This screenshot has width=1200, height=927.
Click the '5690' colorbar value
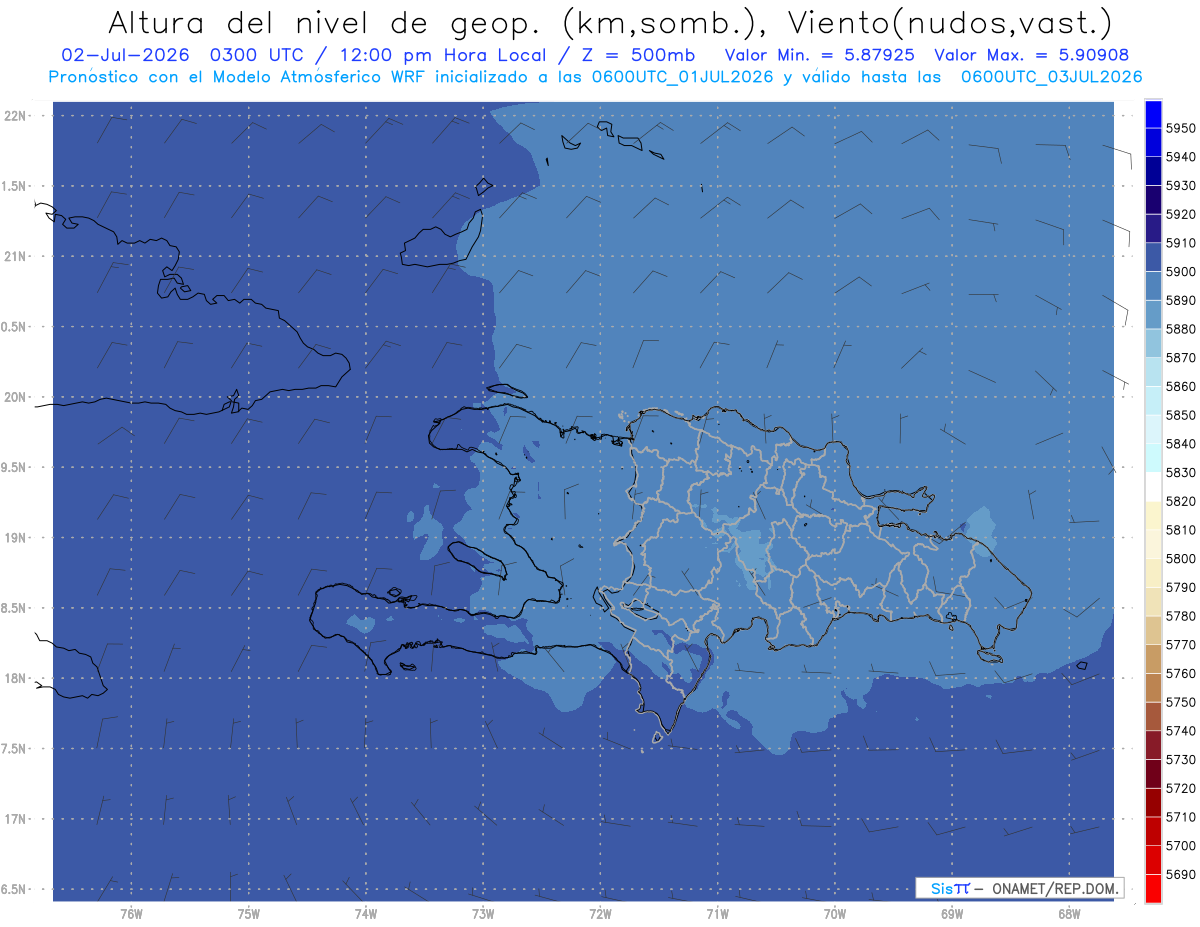1181,874
